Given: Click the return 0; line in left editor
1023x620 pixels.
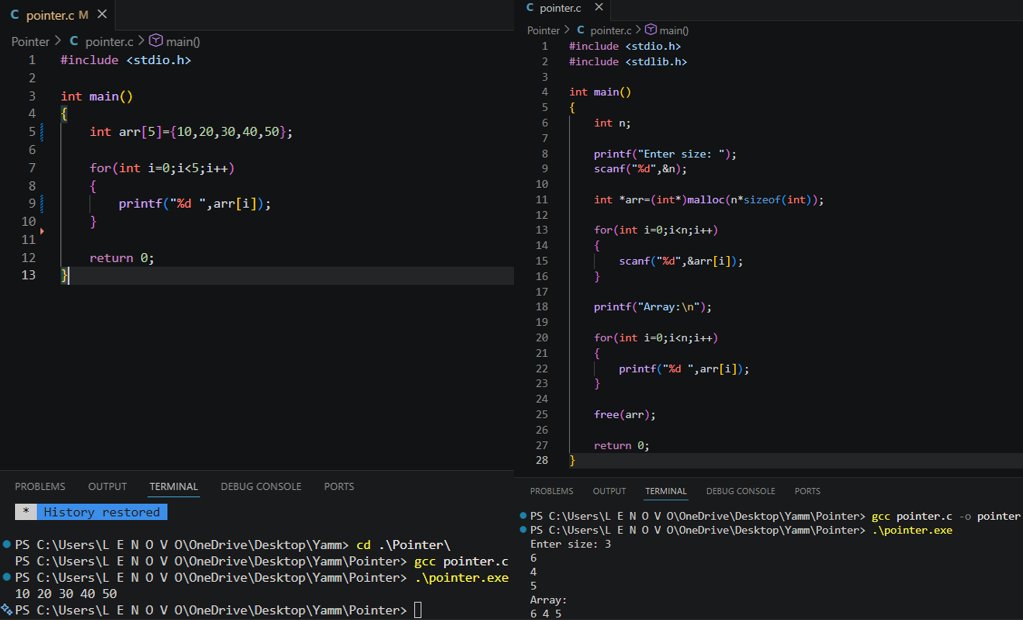Looking at the screenshot, I should tap(121, 258).
